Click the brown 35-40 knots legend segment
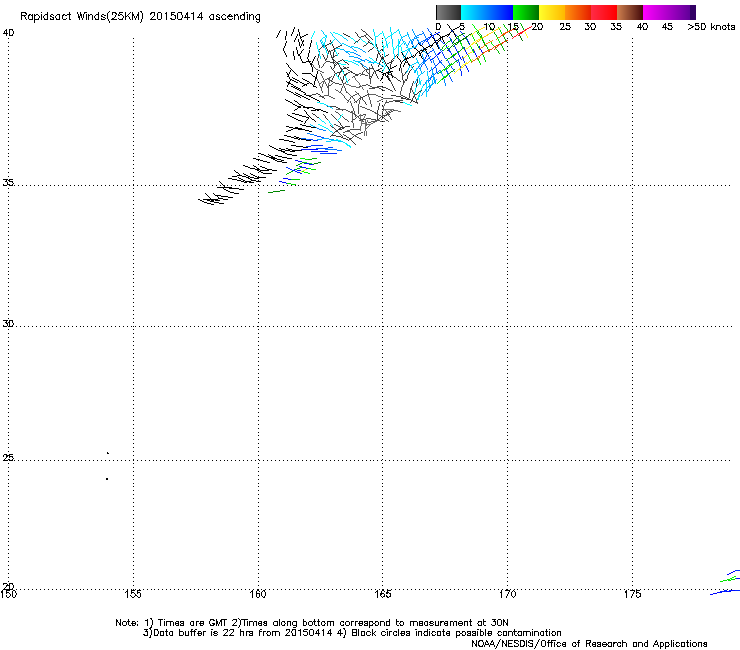Screen dimensions: 740x650 pos(630,12)
